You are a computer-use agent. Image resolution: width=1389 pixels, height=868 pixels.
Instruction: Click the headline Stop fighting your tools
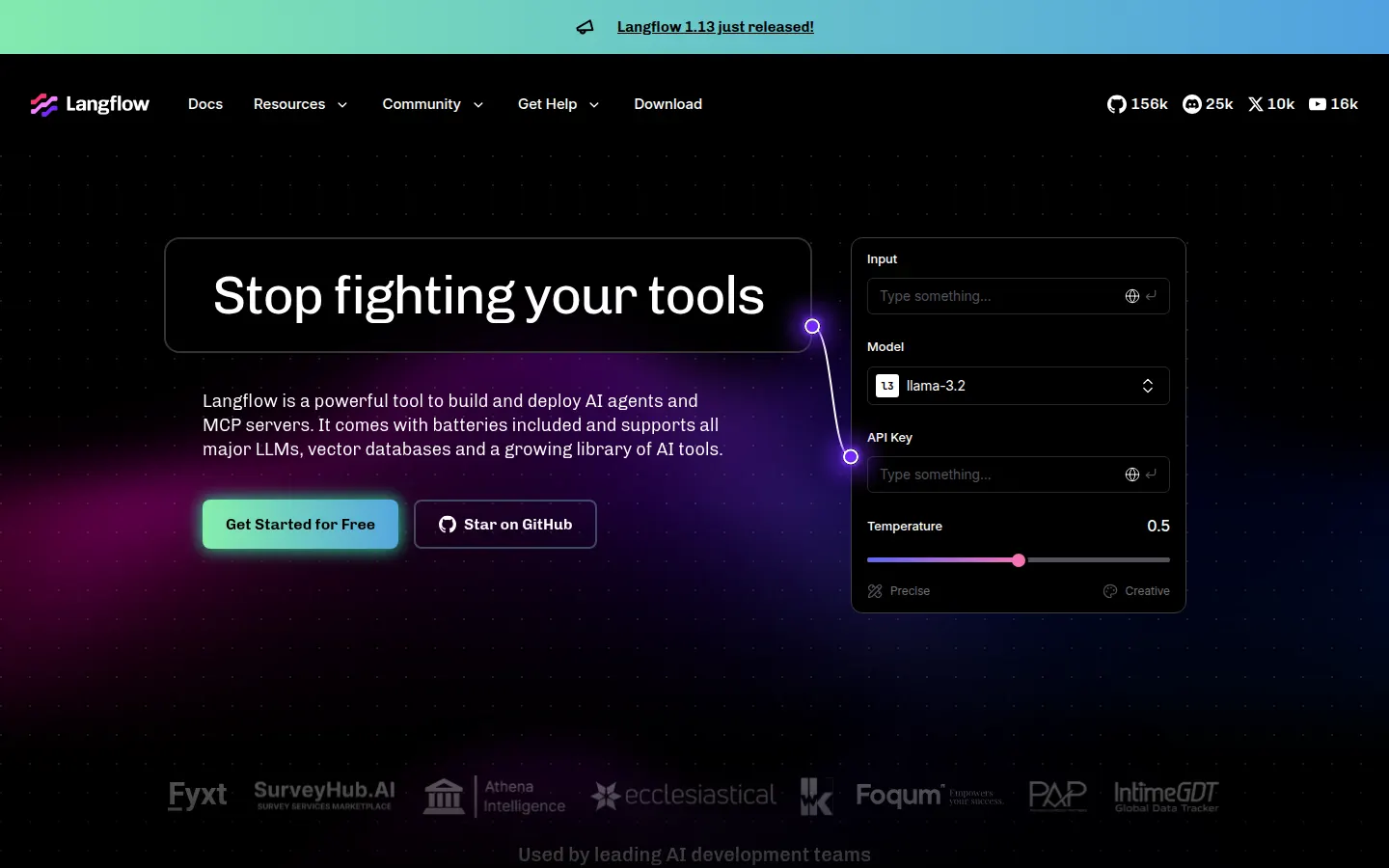coord(489,295)
